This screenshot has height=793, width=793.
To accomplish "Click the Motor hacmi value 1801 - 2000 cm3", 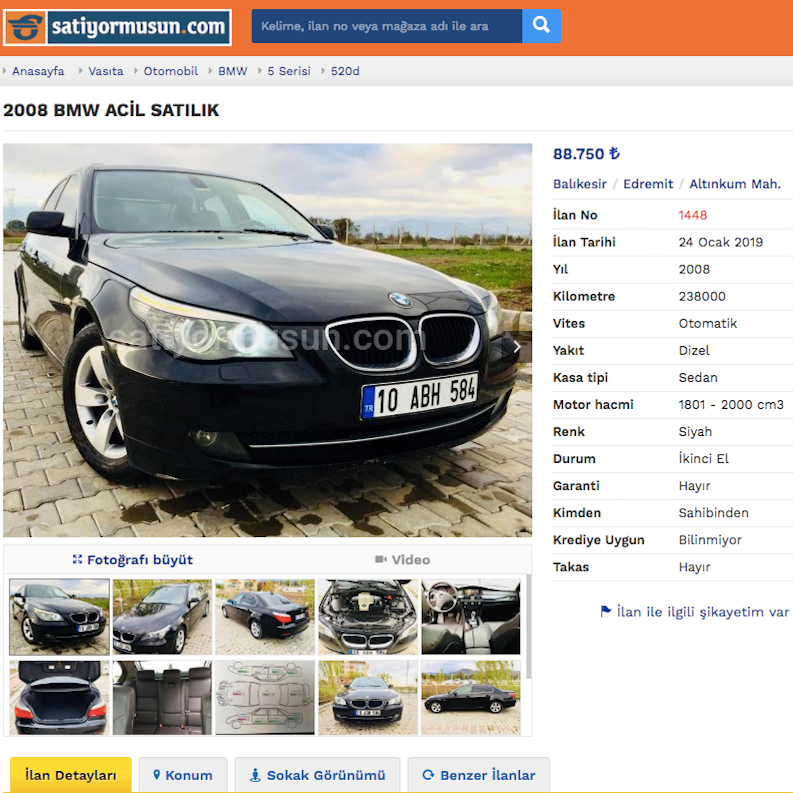I will point(731,405).
